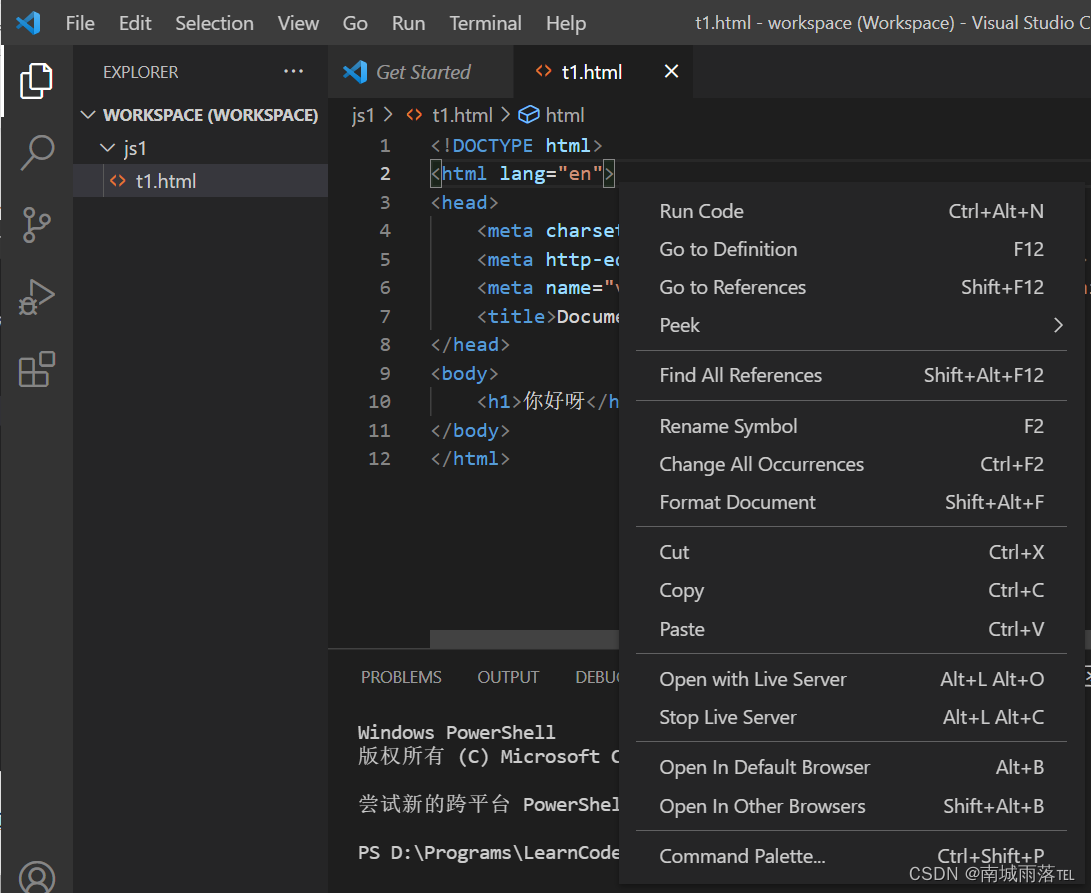
Task: Choose Rename Symbol
Action: (851, 426)
